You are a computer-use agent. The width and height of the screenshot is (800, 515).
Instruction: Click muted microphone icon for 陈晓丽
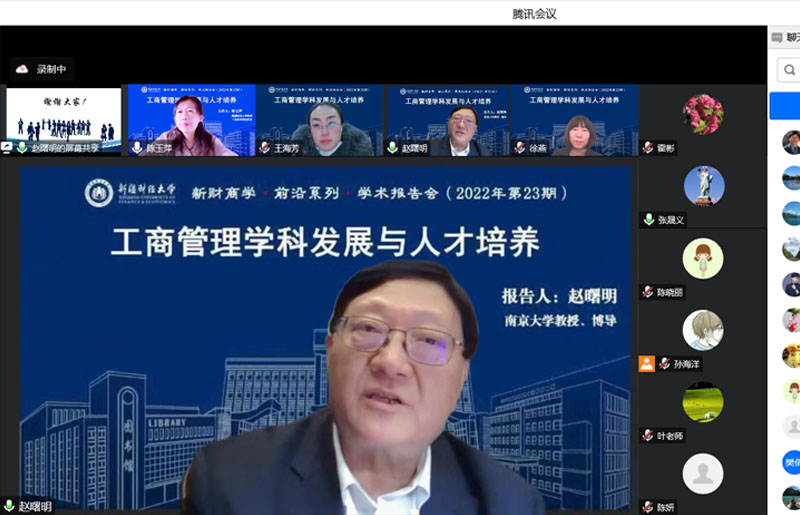pyautogui.click(x=648, y=292)
